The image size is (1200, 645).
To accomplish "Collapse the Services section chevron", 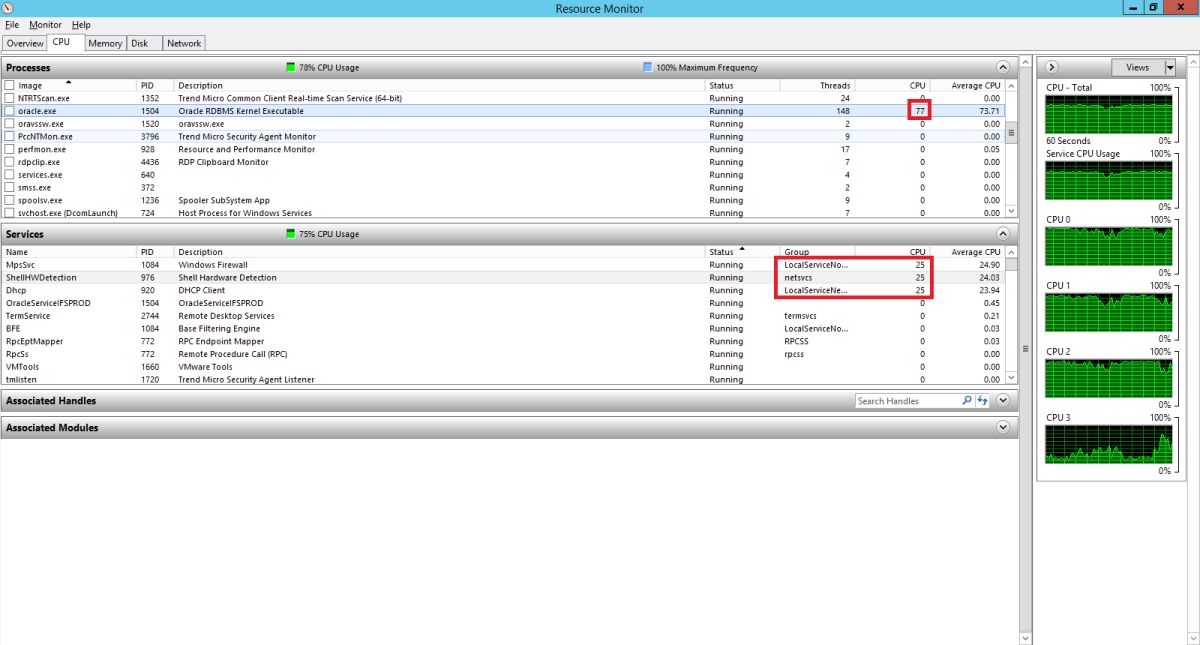I will (x=1003, y=234).
